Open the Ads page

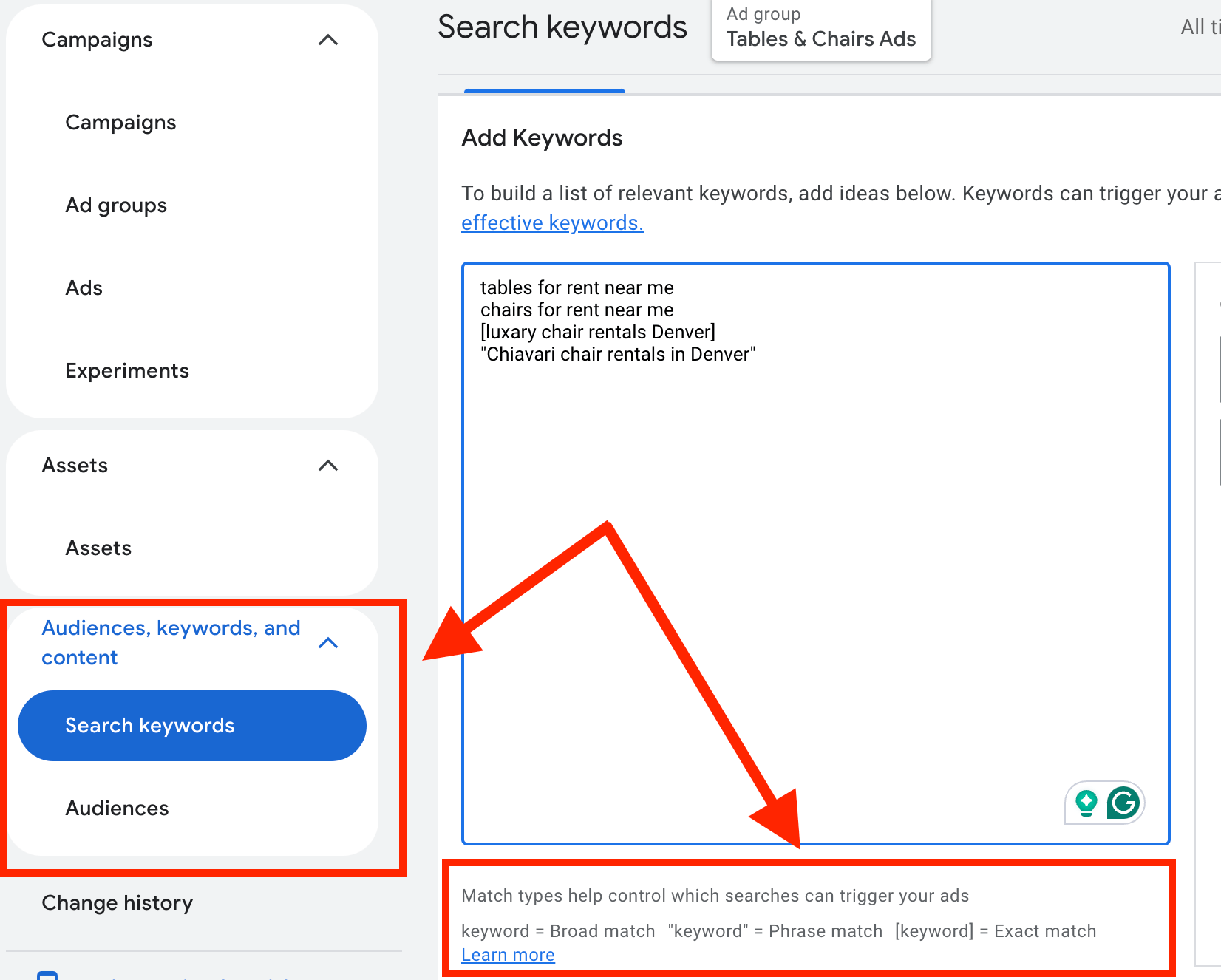pos(84,287)
